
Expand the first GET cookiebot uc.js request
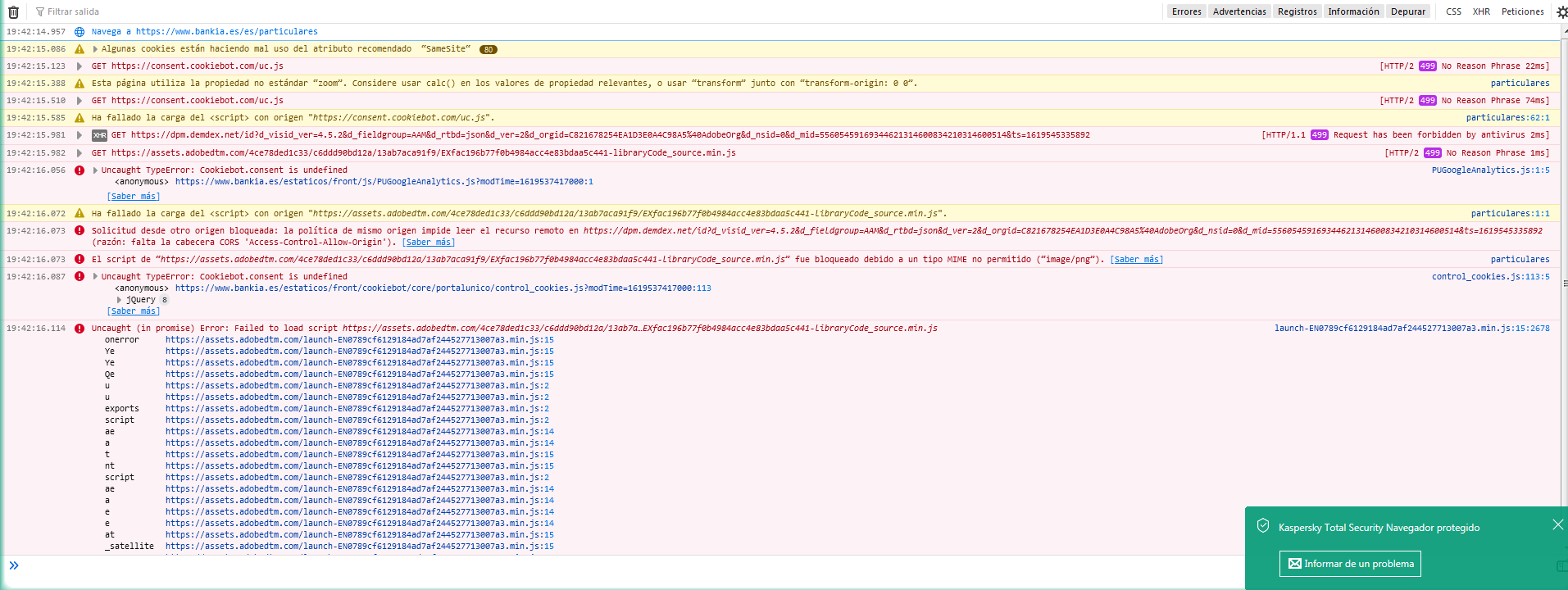(x=80, y=66)
